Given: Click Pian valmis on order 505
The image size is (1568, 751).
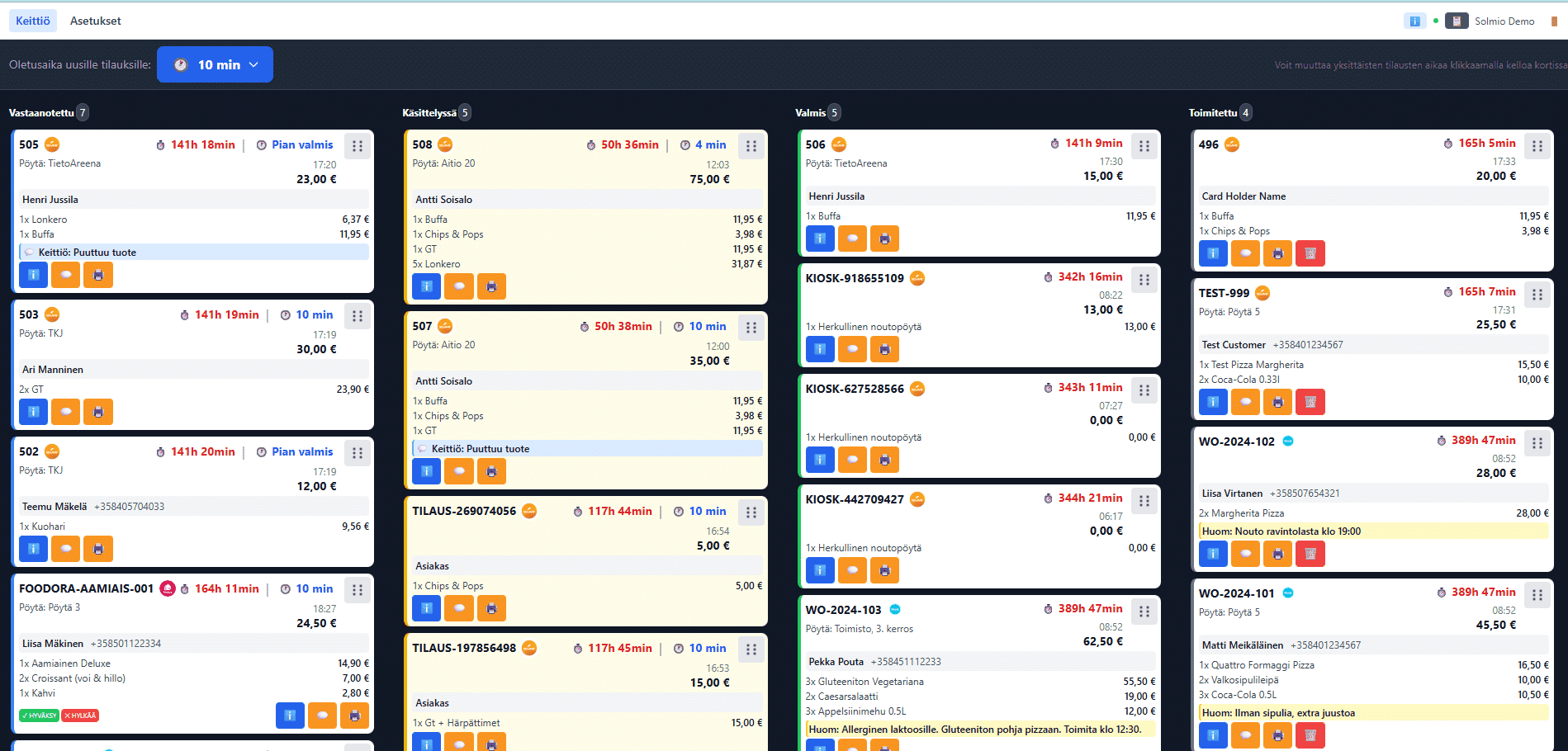Looking at the screenshot, I should coord(295,144).
